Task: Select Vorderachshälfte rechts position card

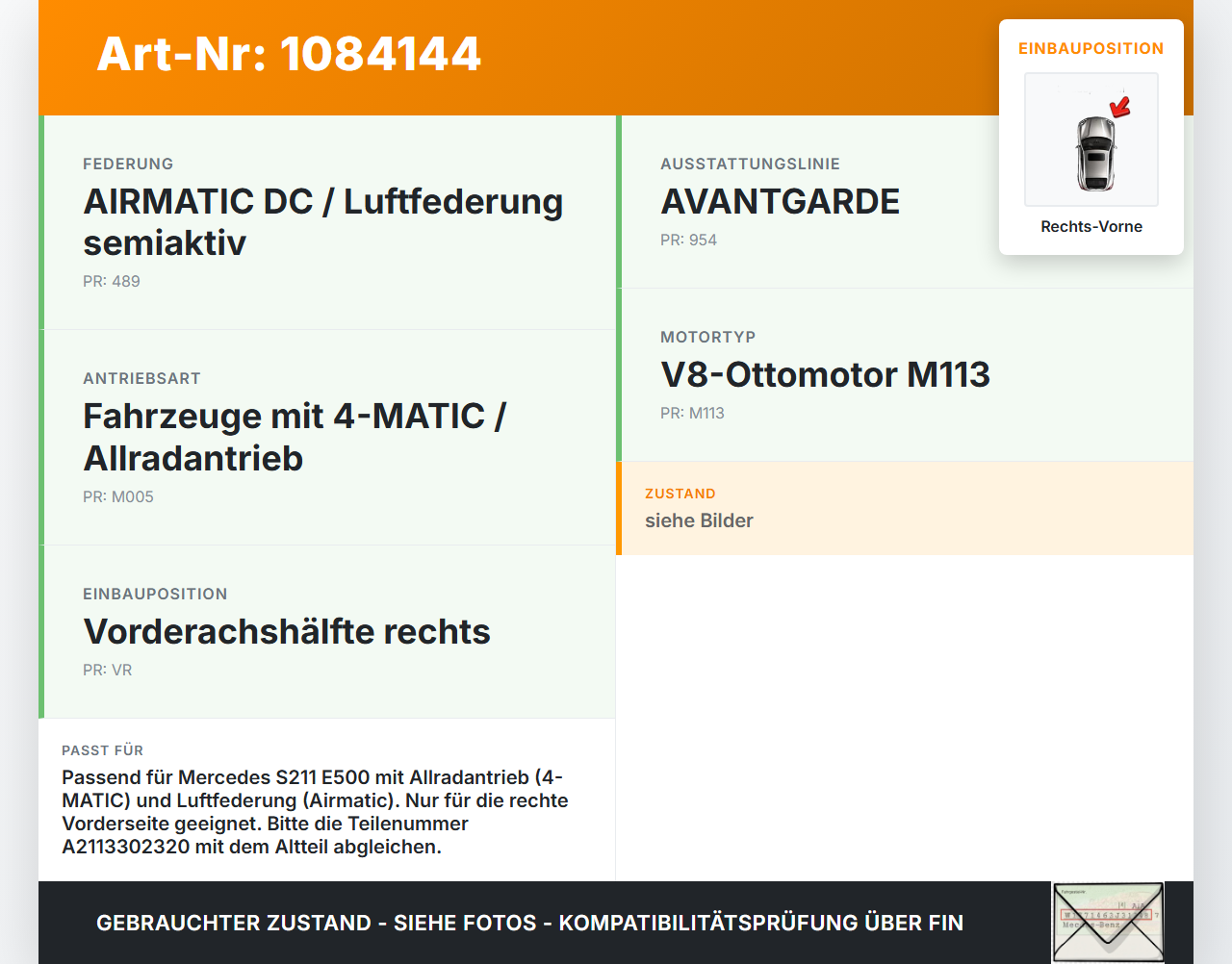Action: click(327, 632)
